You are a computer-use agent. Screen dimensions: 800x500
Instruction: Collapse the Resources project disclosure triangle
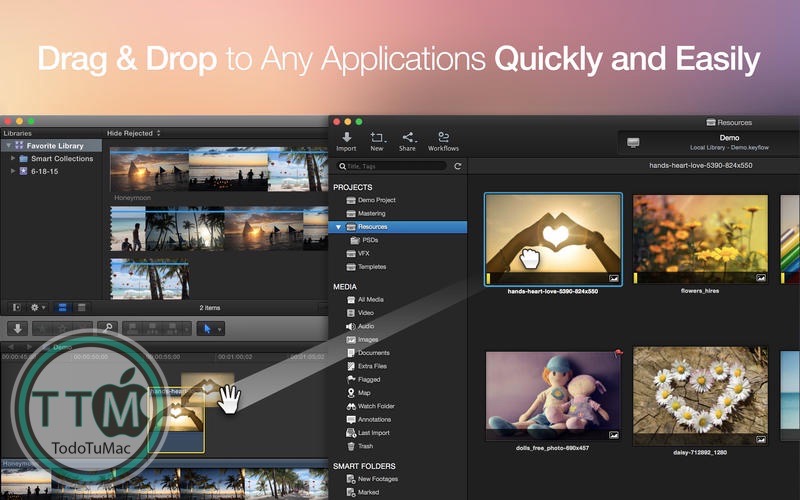[x=338, y=227]
